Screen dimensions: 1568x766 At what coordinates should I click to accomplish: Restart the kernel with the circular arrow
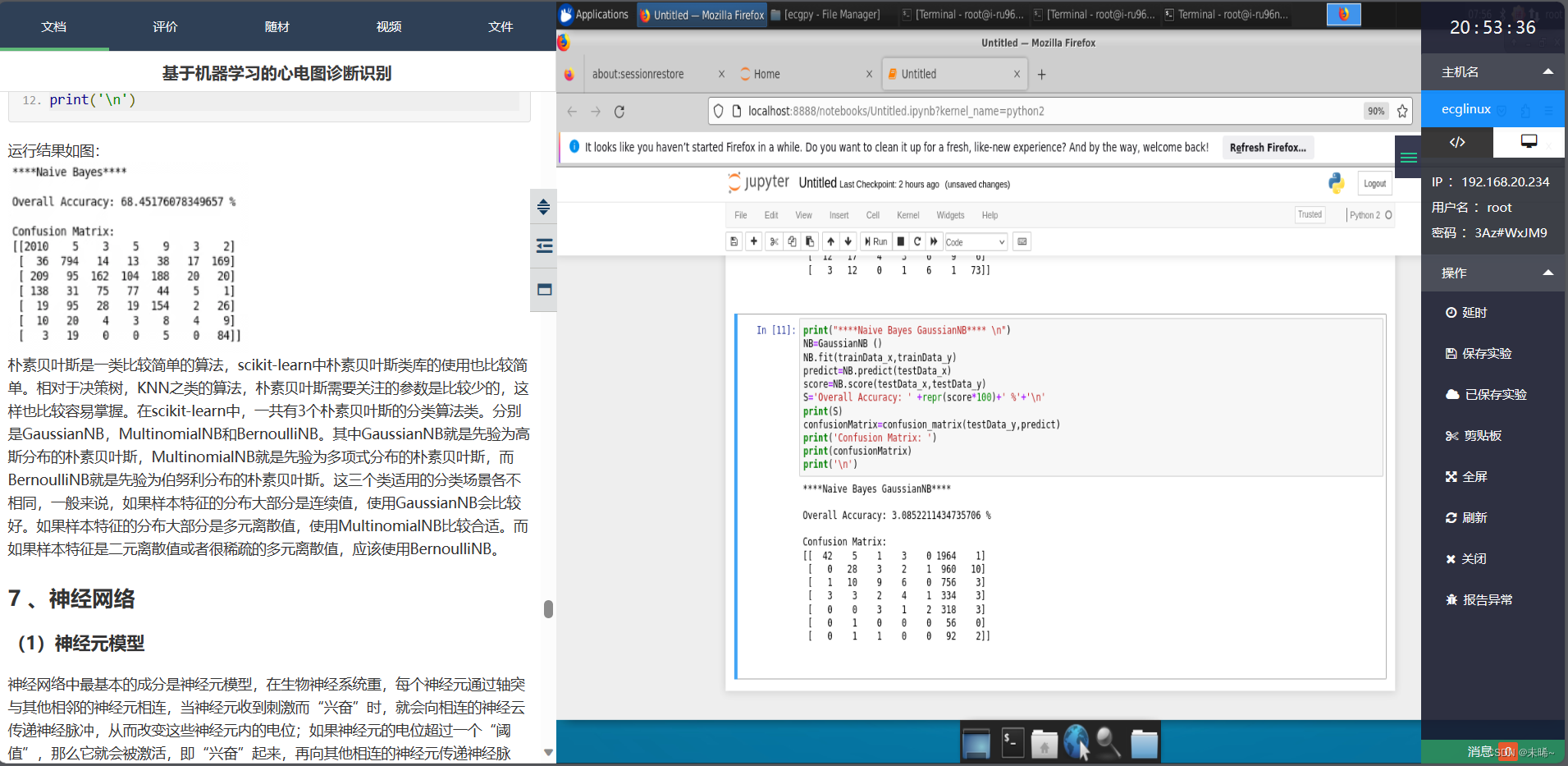pos(917,241)
